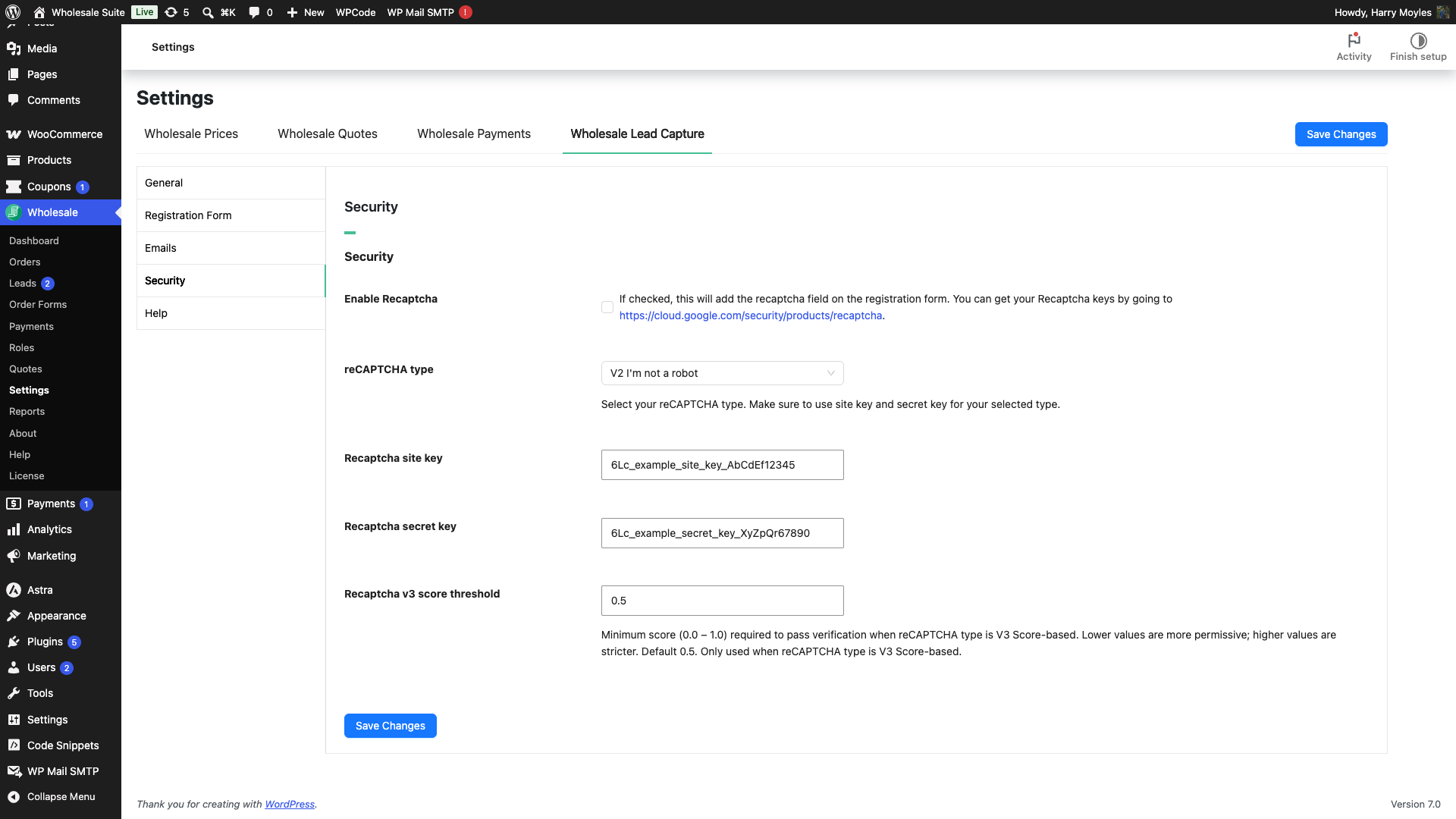Image resolution: width=1456 pixels, height=819 pixels.
Task: Open Help settings section
Action: tap(231, 313)
